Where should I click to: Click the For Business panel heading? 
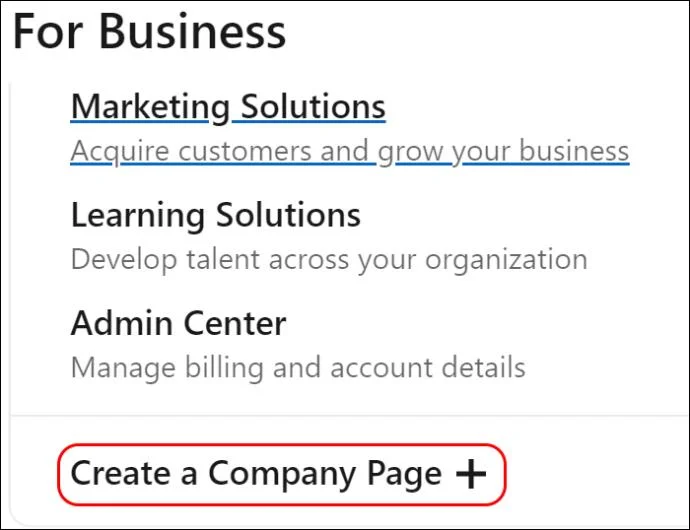(x=149, y=31)
